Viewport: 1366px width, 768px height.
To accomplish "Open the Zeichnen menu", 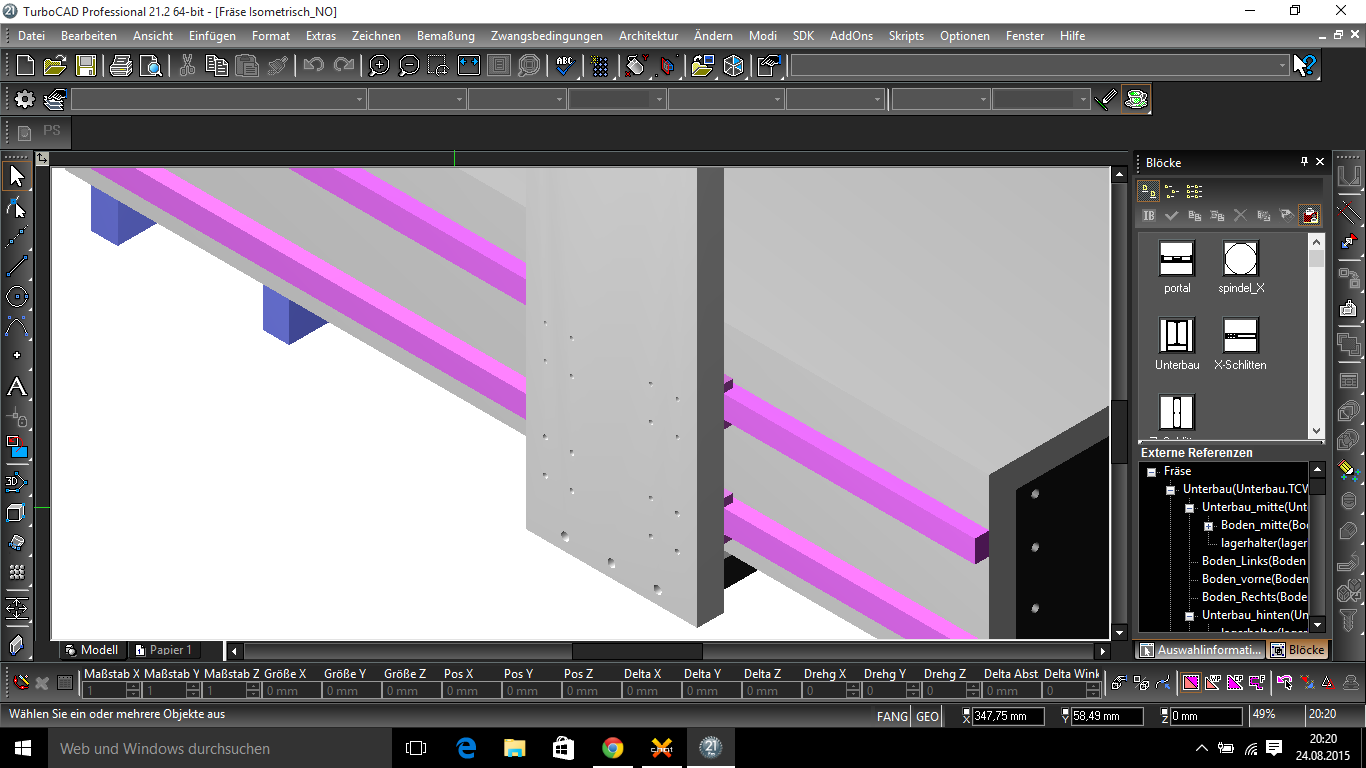I will (x=376, y=36).
